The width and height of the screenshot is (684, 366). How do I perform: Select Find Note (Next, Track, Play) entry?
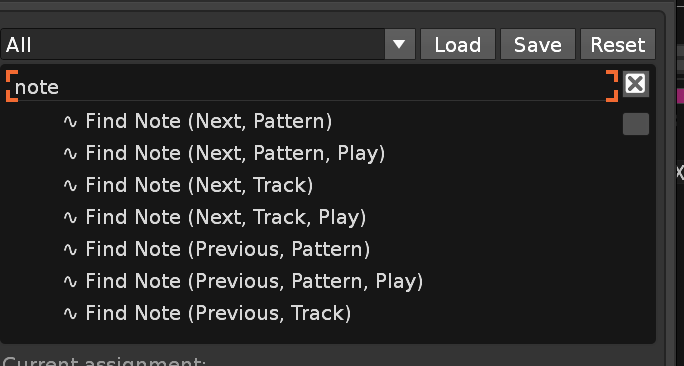[x=226, y=217]
